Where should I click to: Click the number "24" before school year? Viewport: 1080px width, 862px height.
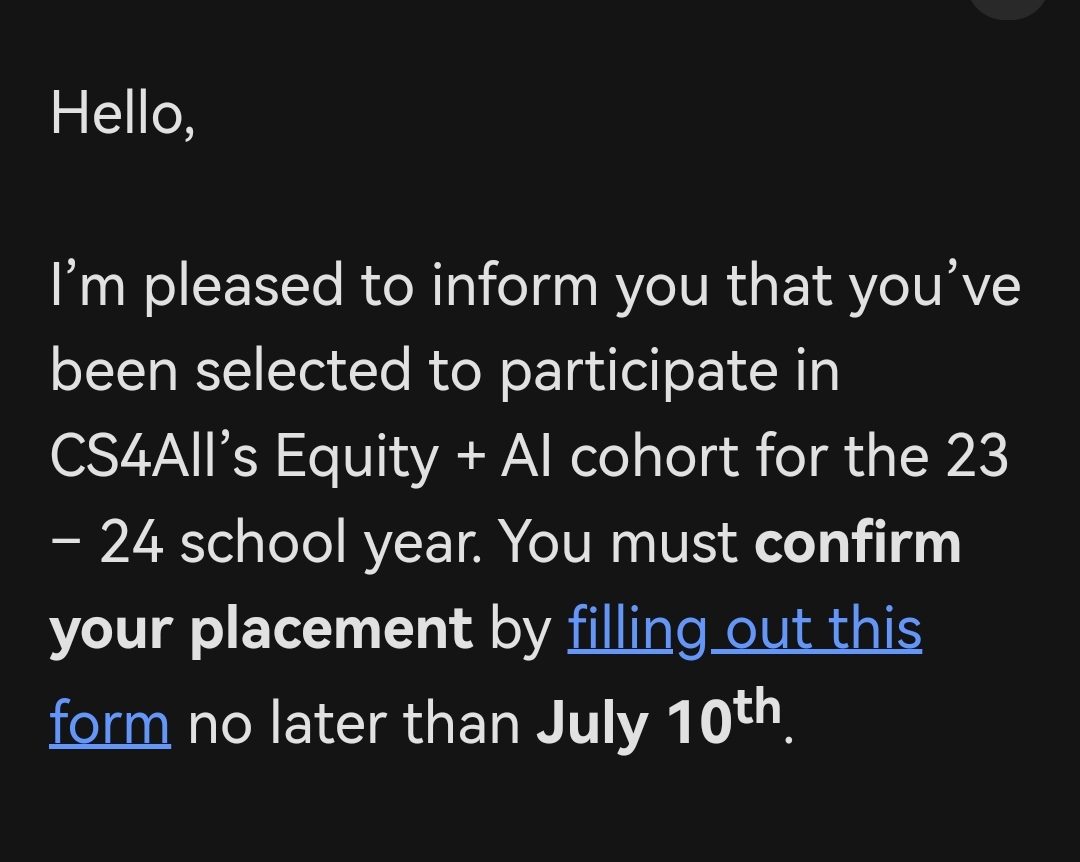133,543
